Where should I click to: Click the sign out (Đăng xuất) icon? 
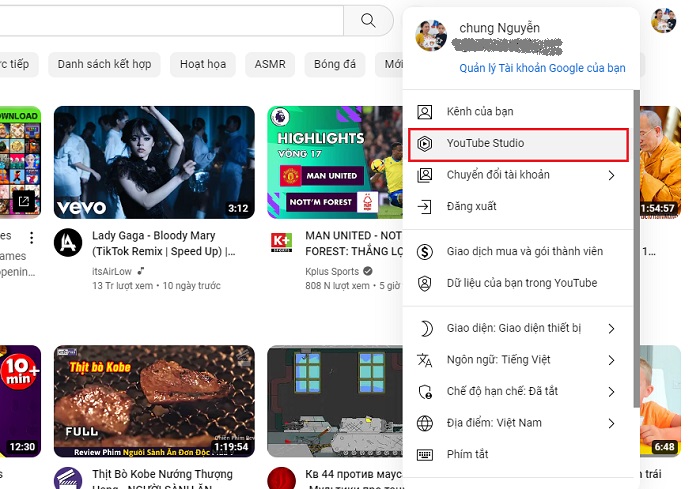(x=425, y=206)
